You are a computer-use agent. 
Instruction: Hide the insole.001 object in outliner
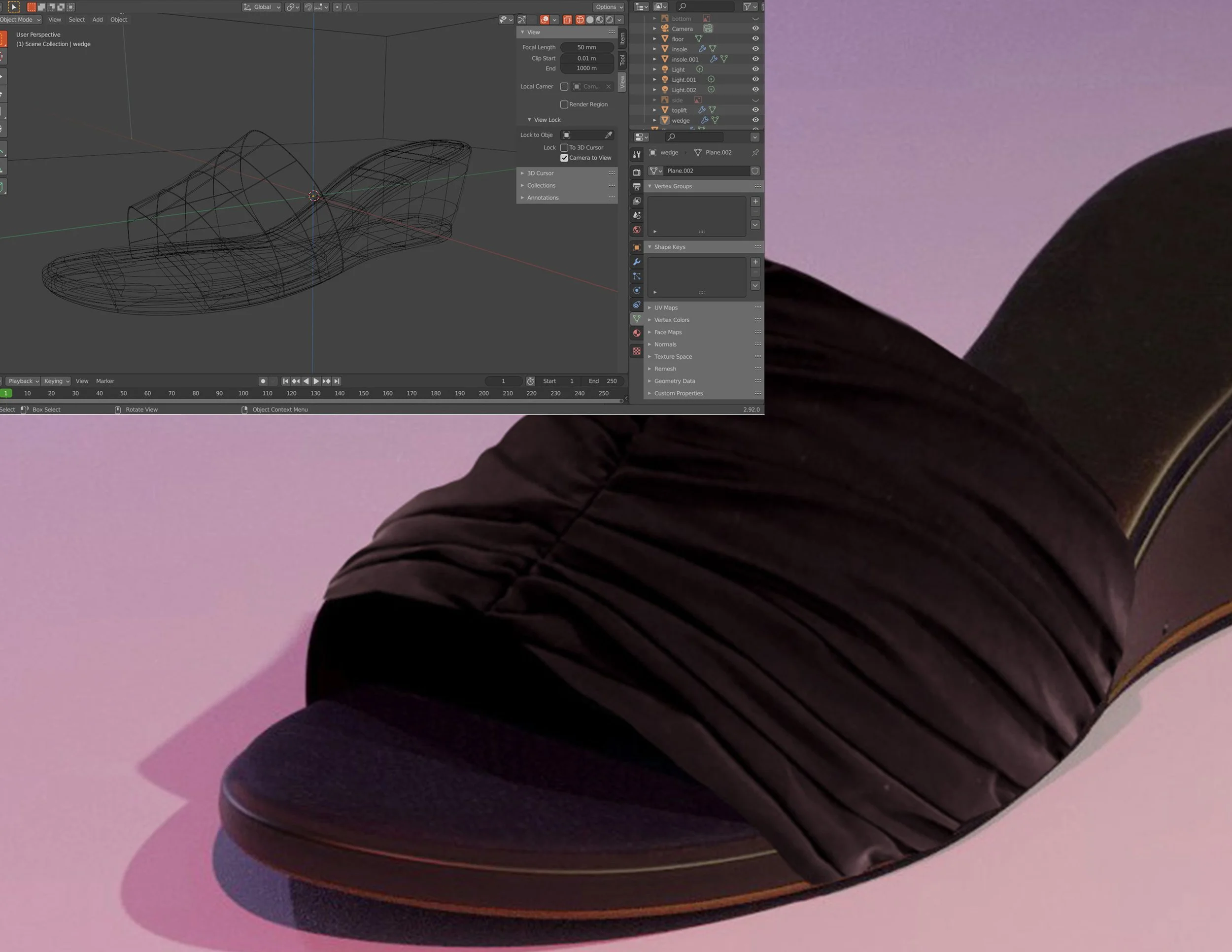coord(755,59)
